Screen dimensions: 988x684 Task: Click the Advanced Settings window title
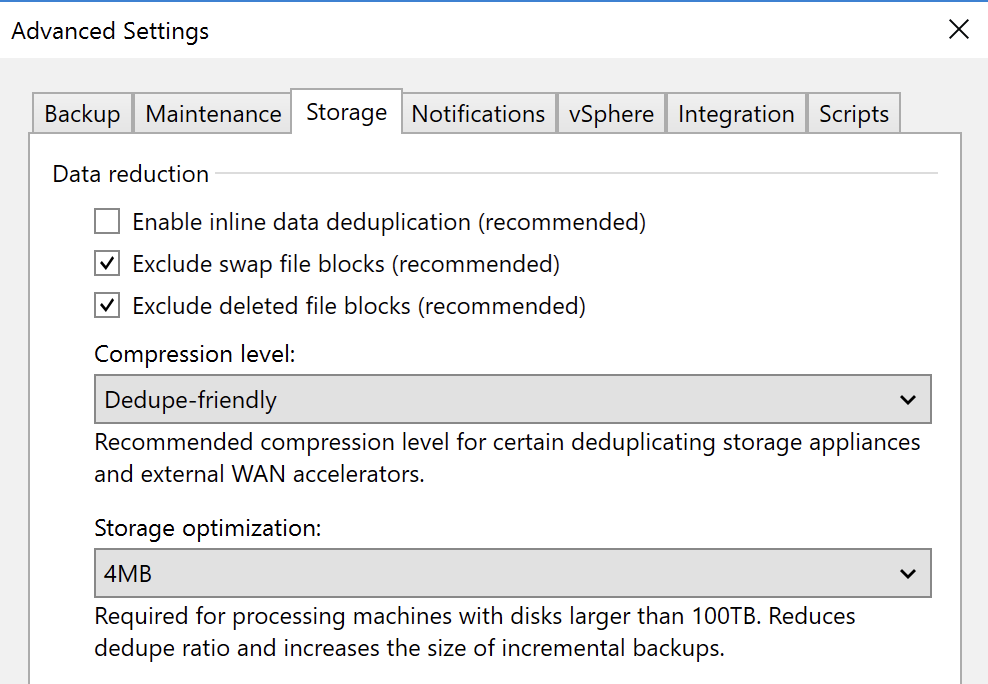point(110,31)
